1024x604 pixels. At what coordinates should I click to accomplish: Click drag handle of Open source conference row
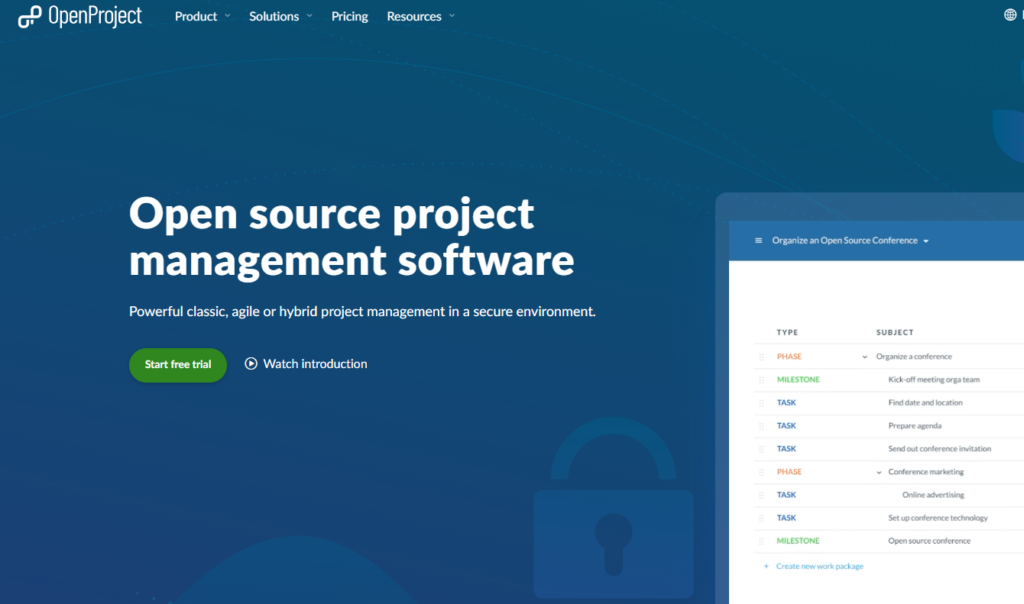pos(761,541)
